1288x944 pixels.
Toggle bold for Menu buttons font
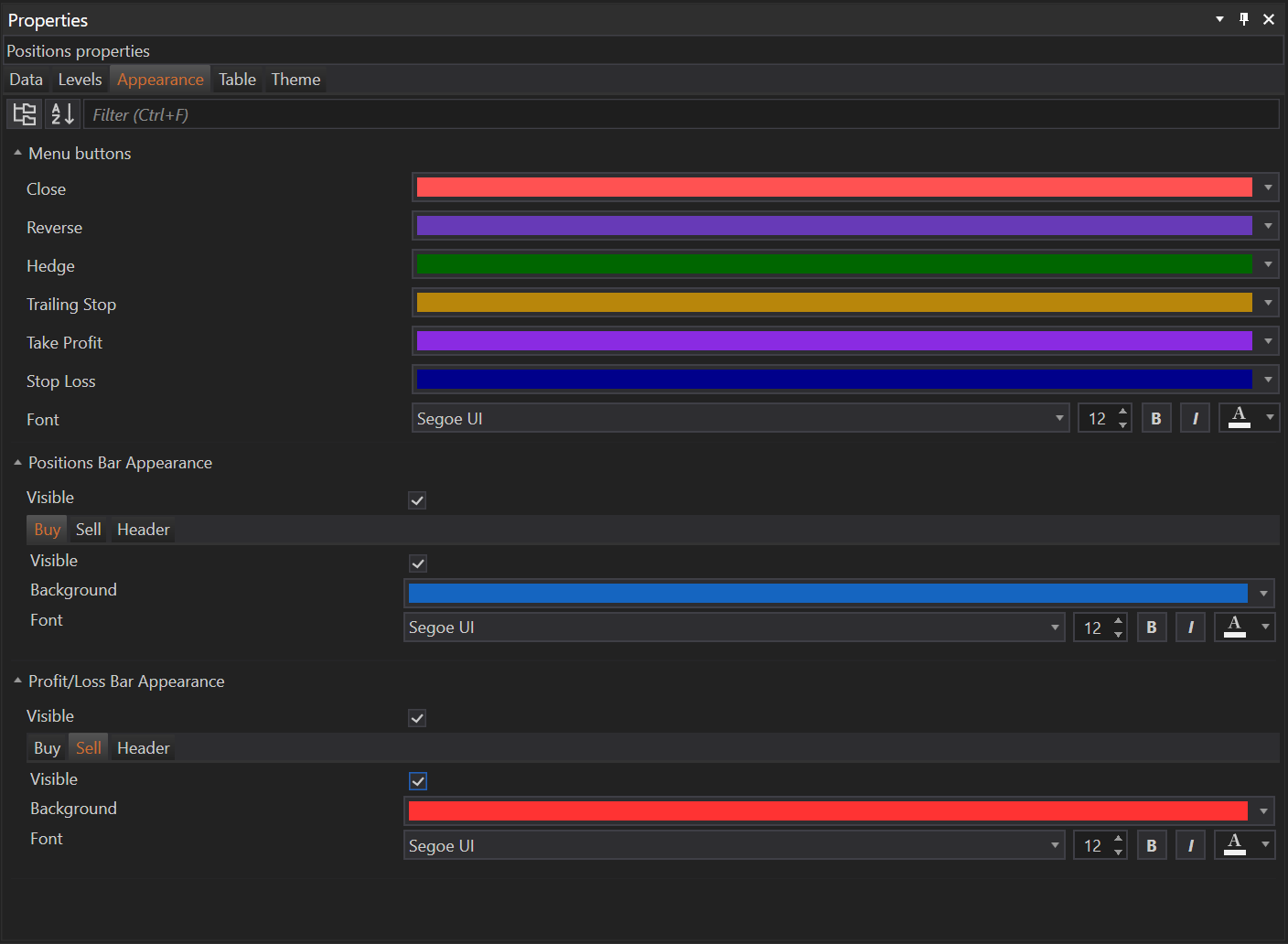(x=1156, y=419)
